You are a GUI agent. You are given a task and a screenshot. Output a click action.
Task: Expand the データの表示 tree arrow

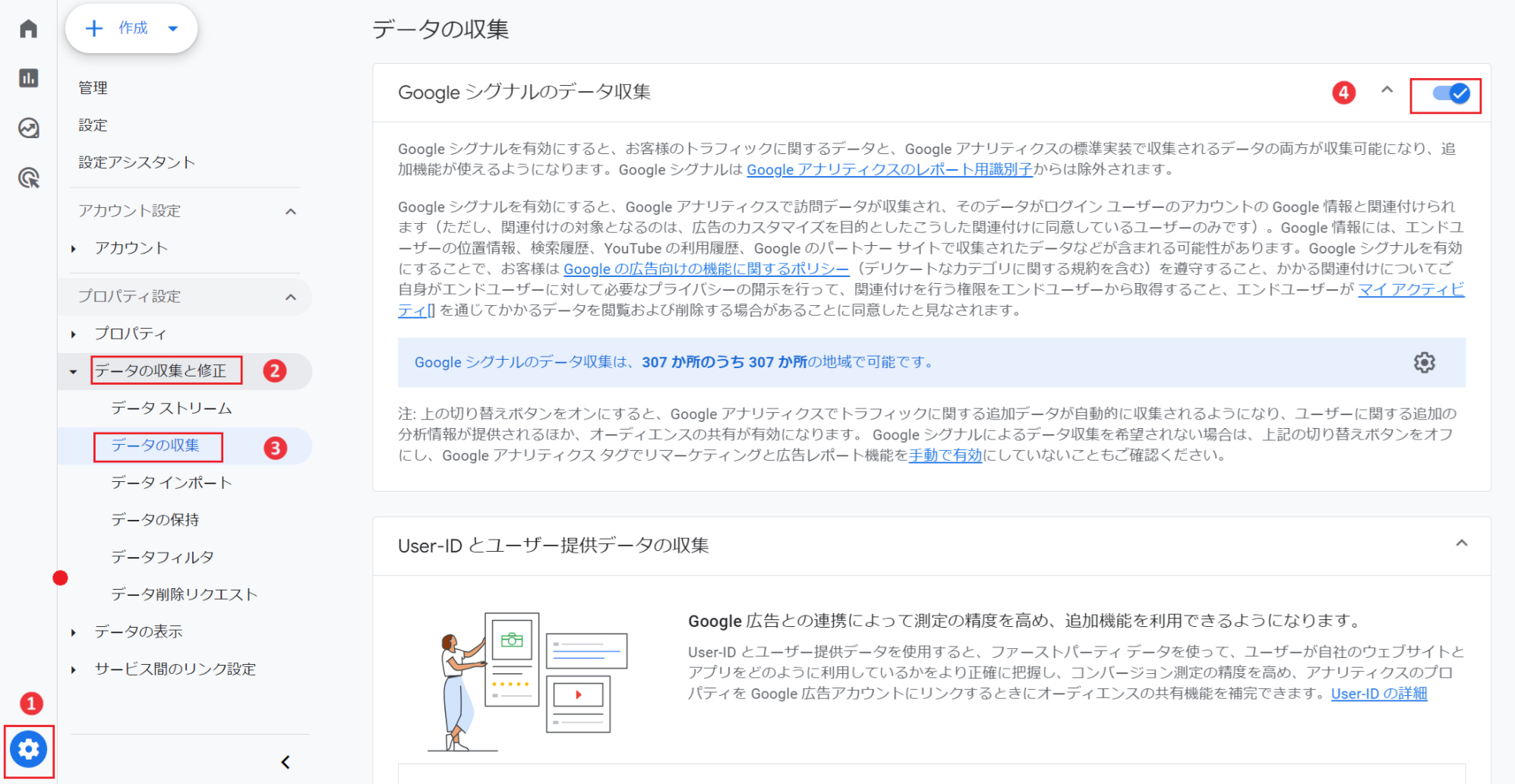73,633
